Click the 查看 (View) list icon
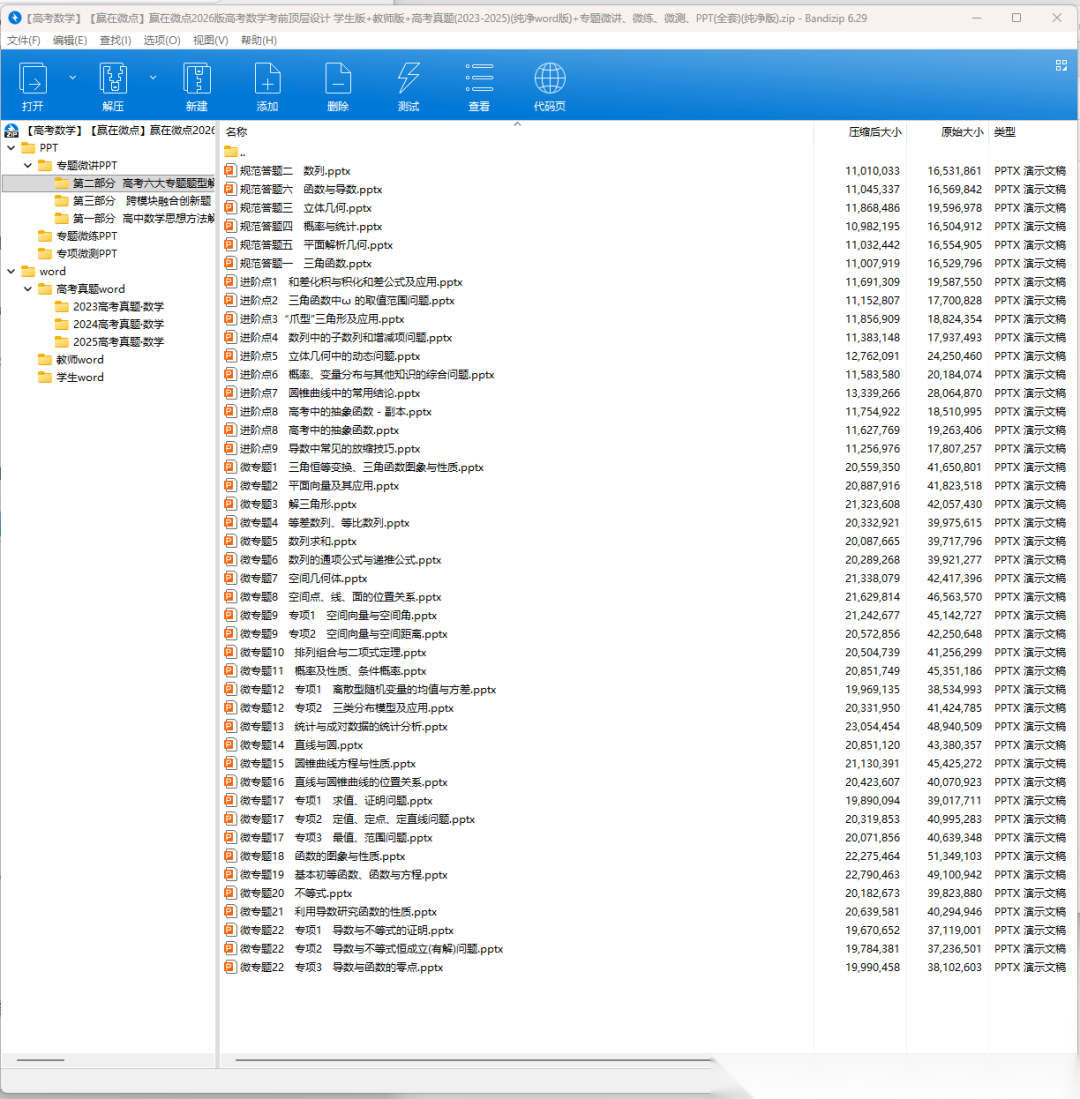Screen dimensions: 1080x1099 (x=479, y=80)
